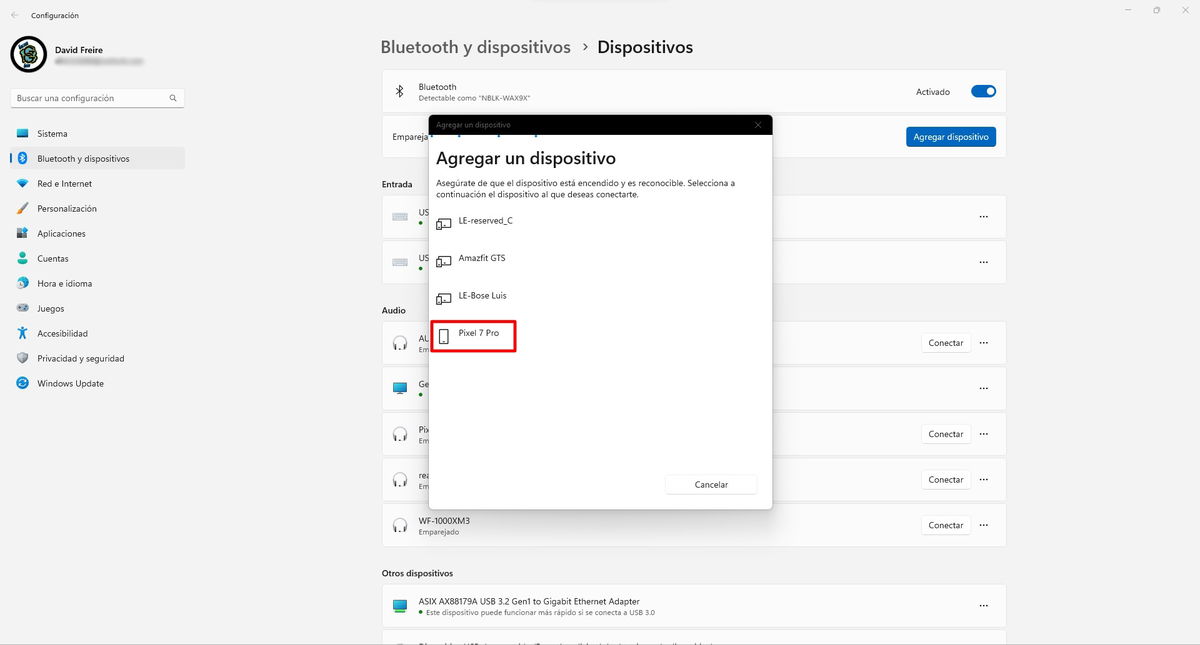Select the LE-reserved_C device icon
Screen dimensions: 1200x645
click(444, 224)
